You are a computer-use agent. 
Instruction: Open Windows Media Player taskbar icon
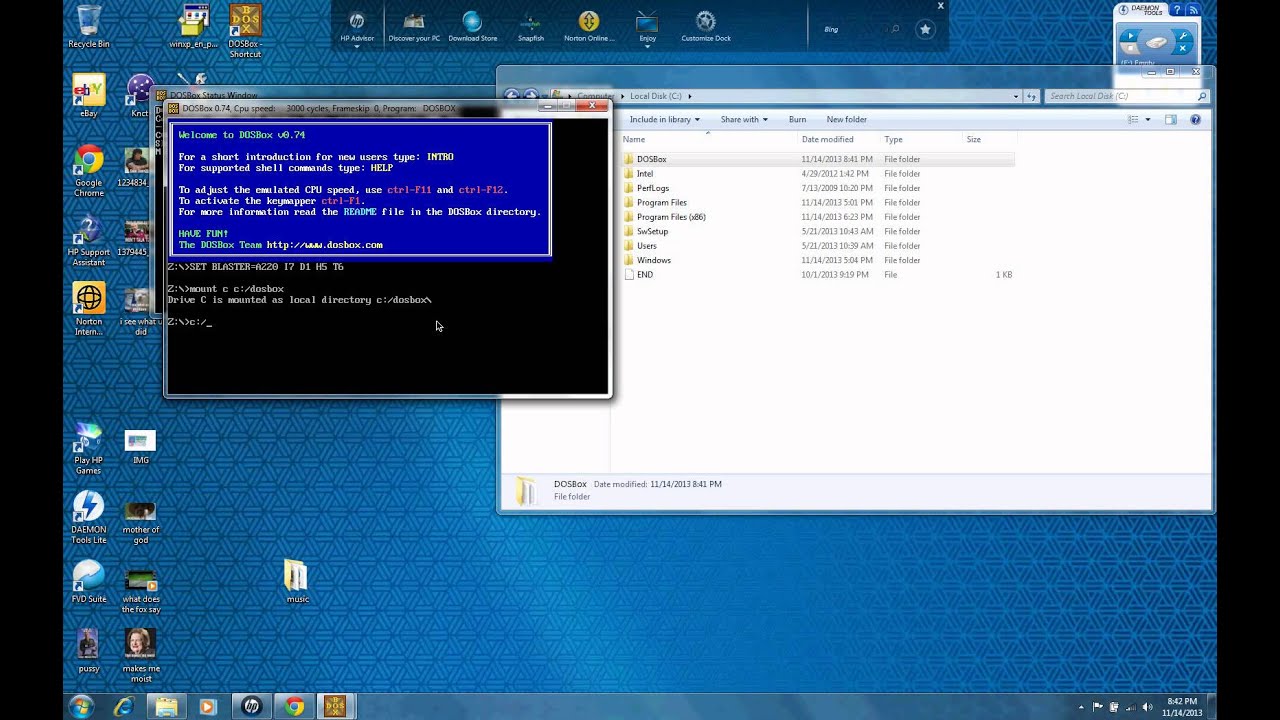208,706
